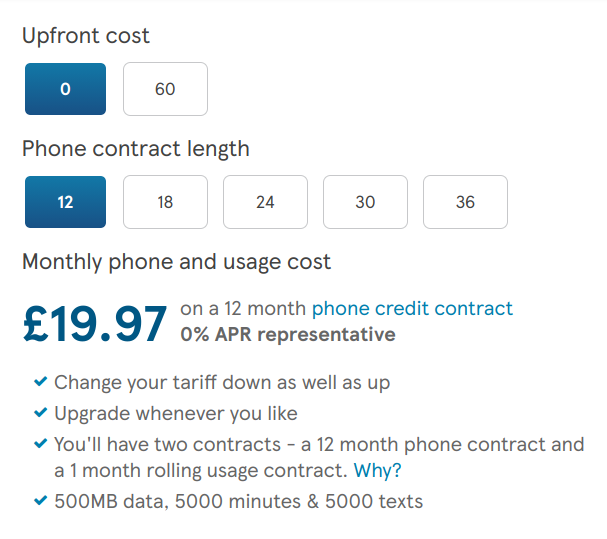The image size is (607, 539).
Task: Choose the 30 month contract option
Action: pos(365,202)
